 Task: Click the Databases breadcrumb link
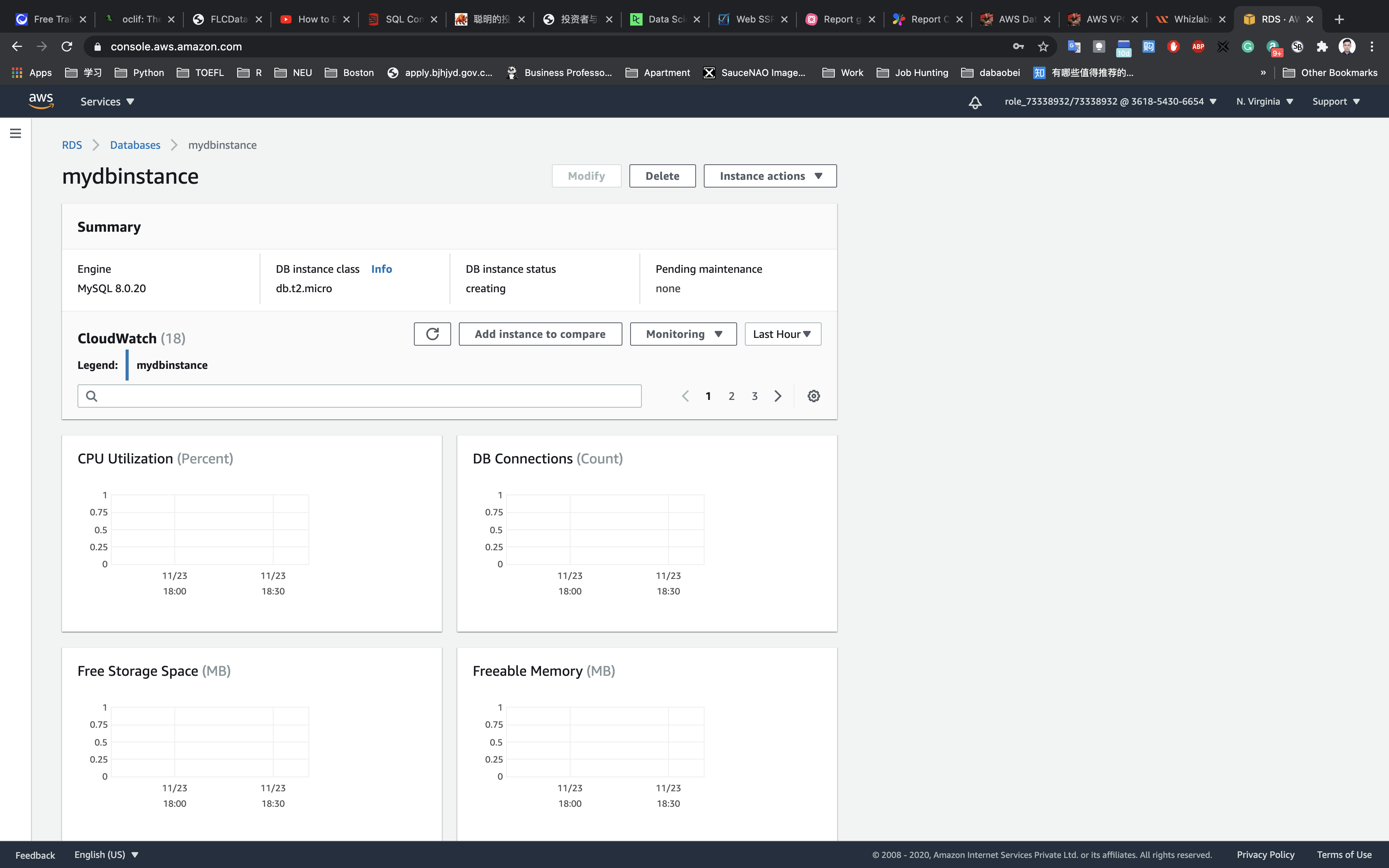[x=135, y=145]
